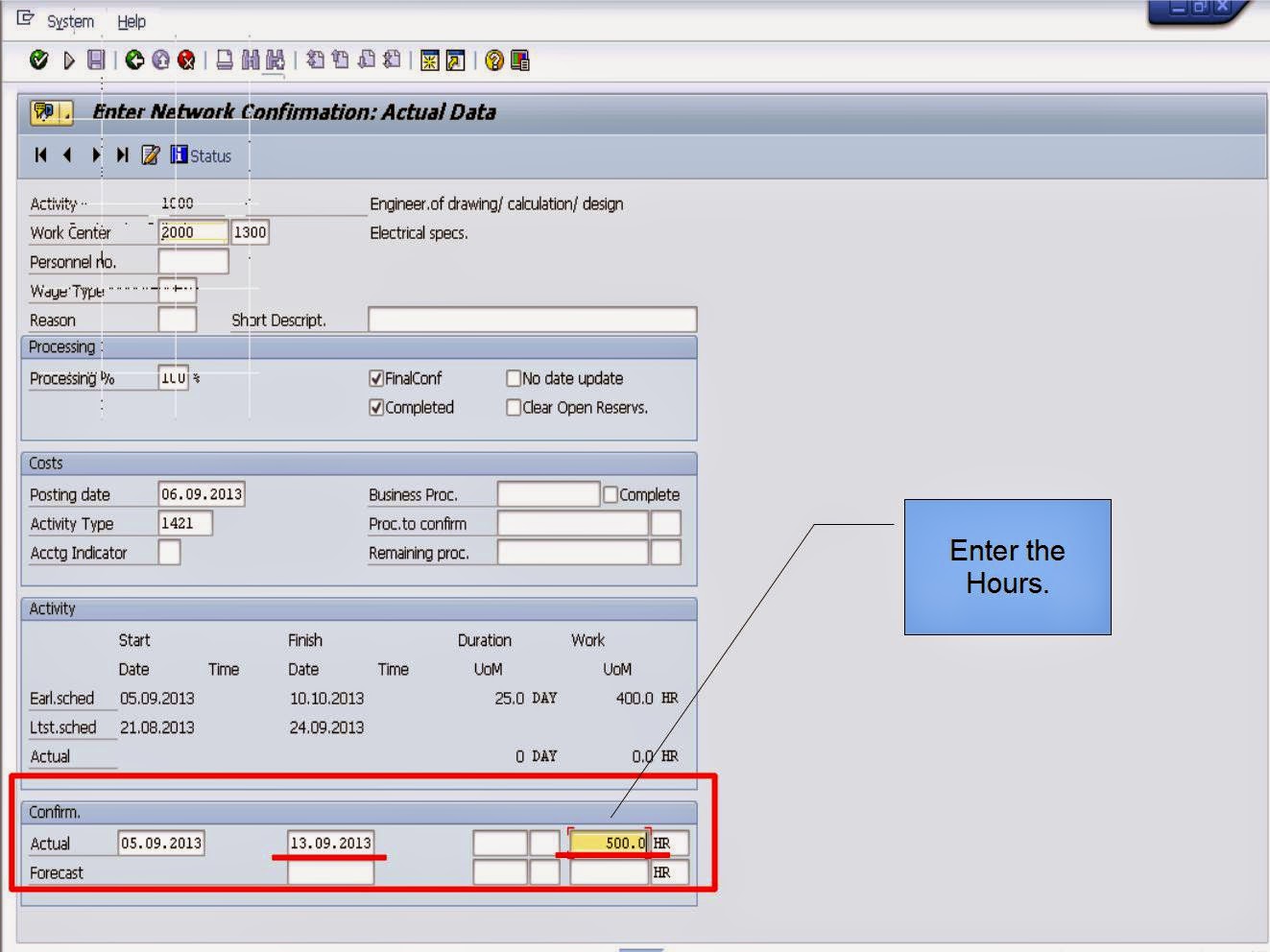Image resolution: width=1270 pixels, height=952 pixels.
Task: Disable the Completed checkbox
Action: [x=377, y=407]
